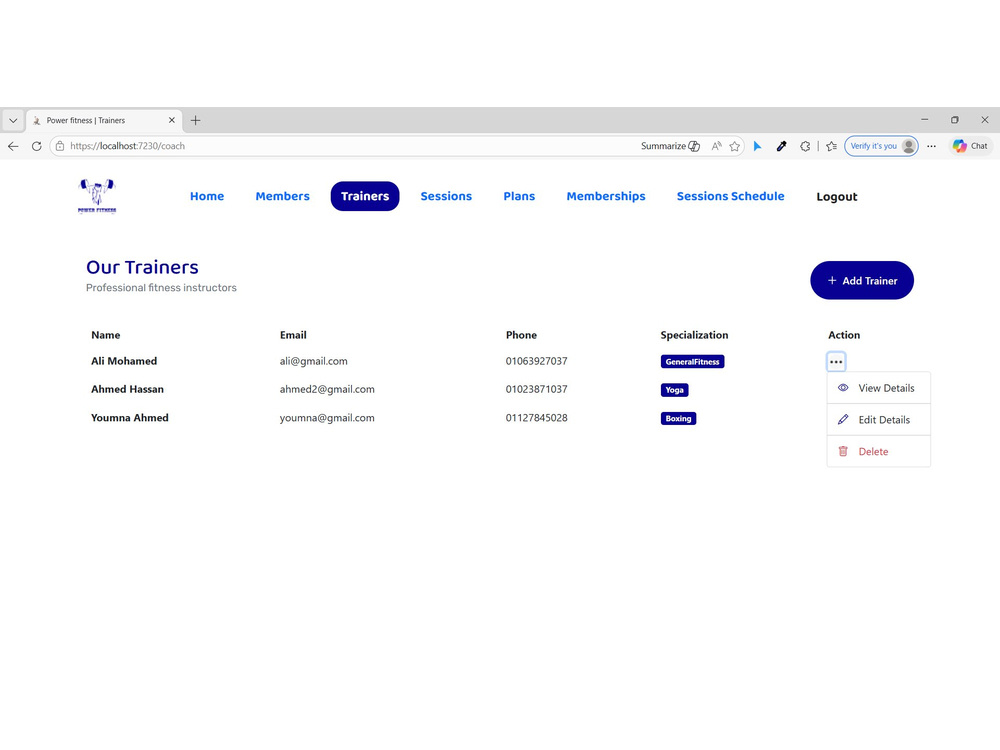Go back with browser back arrow

pyautogui.click(x=13, y=146)
